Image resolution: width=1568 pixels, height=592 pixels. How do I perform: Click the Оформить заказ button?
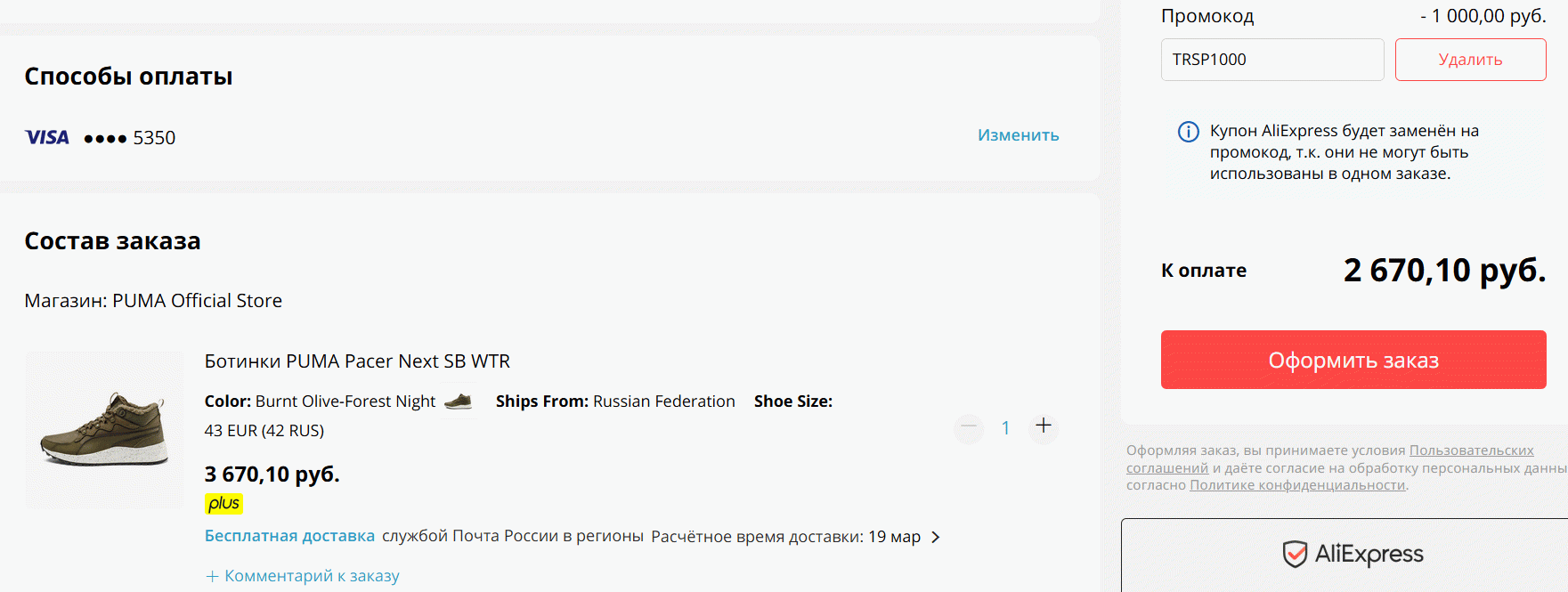(x=1353, y=360)
